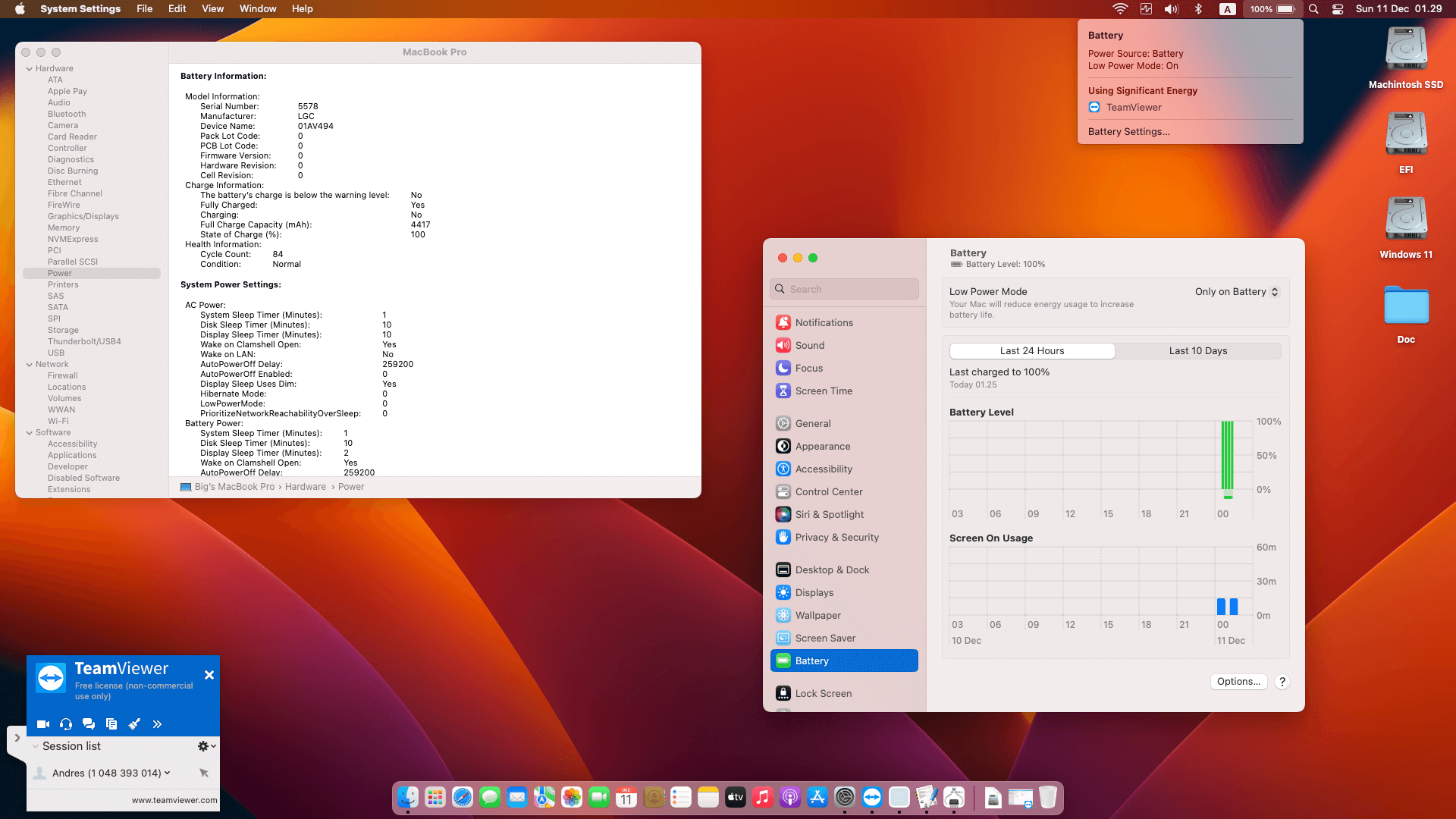Open Notifications settings pane
The height and width of the screenshot is (819, 1456).
tap(844, 322)
